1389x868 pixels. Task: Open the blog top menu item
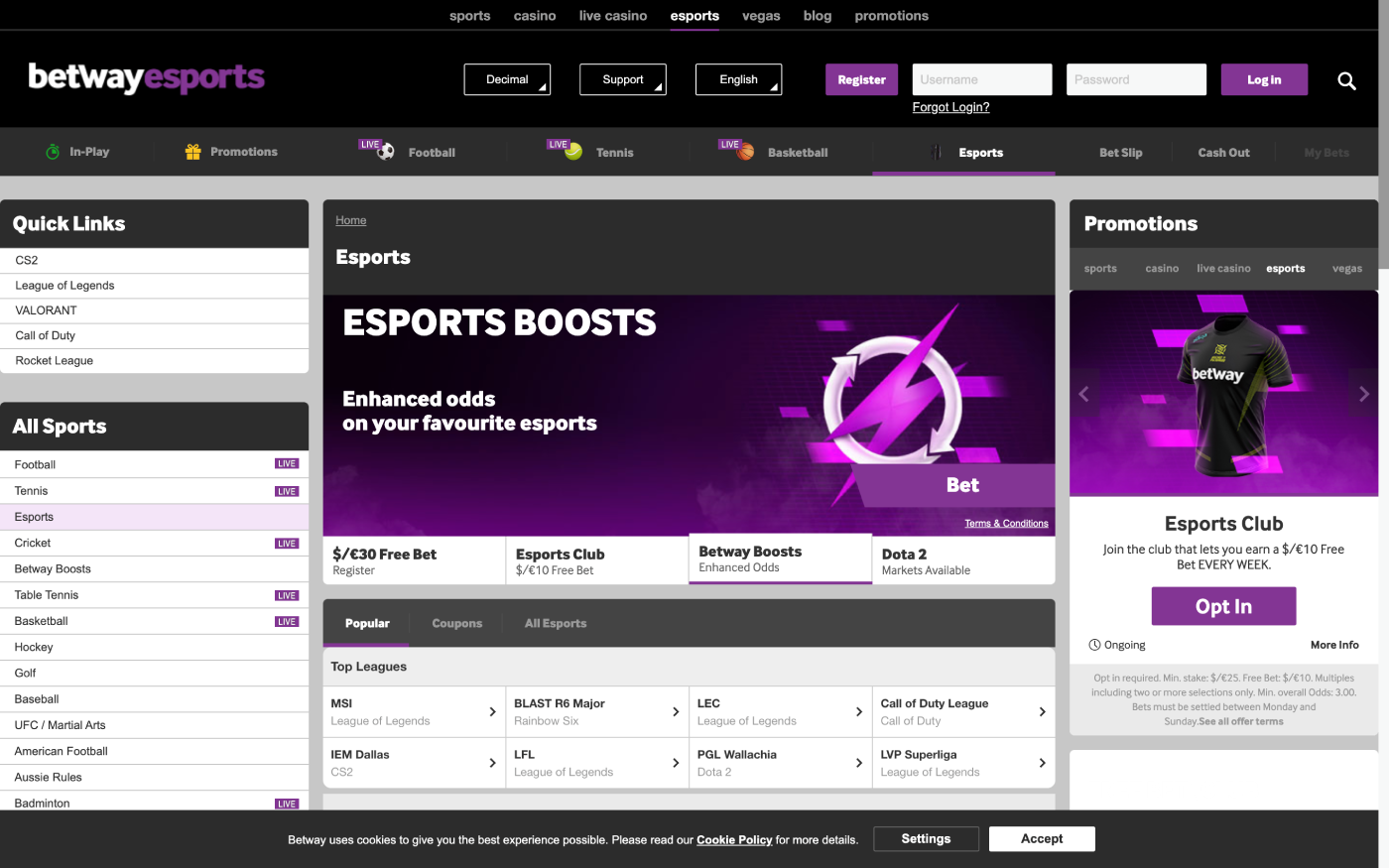(x=818, y=16)
